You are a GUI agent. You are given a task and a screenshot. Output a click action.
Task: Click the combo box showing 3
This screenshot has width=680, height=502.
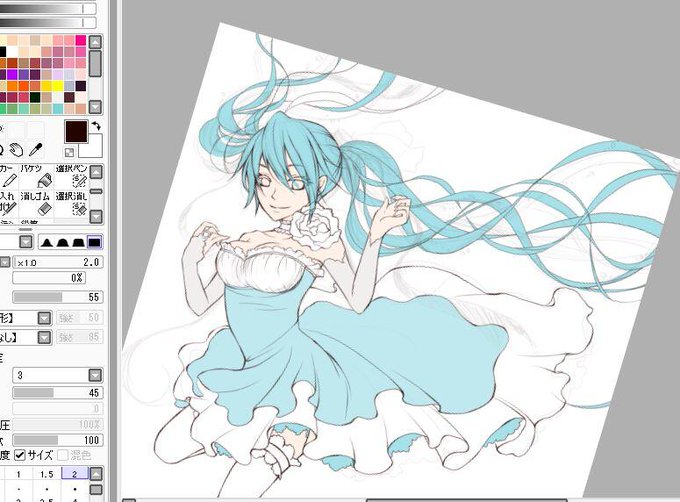[x=58, y=375]
